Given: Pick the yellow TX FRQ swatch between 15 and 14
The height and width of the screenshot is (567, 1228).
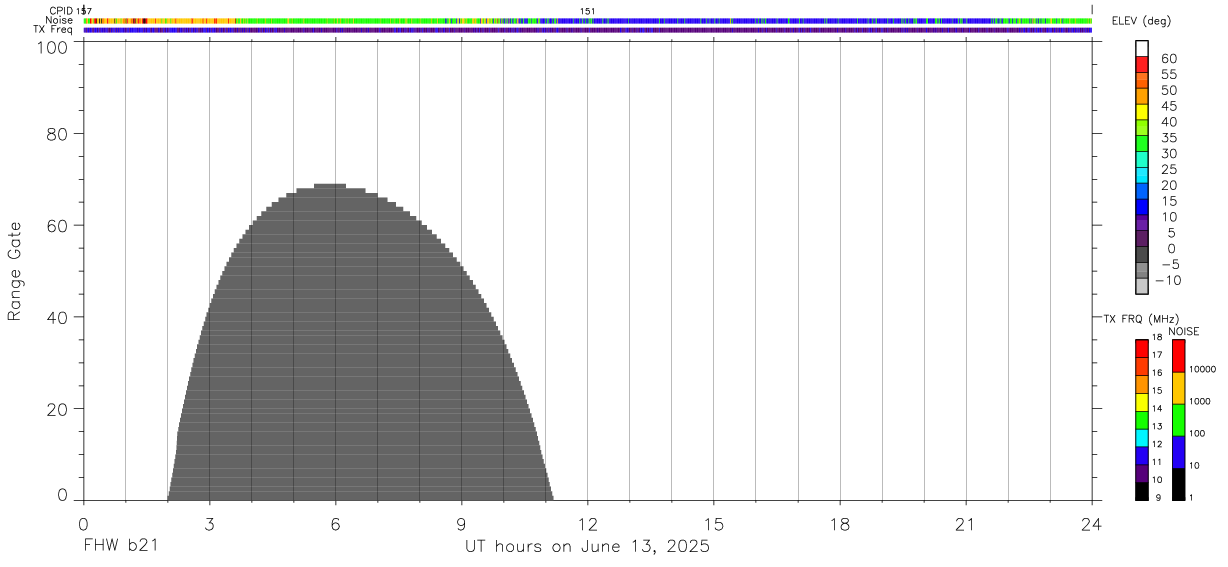Looking at the screenshot, I should 1142,401.
